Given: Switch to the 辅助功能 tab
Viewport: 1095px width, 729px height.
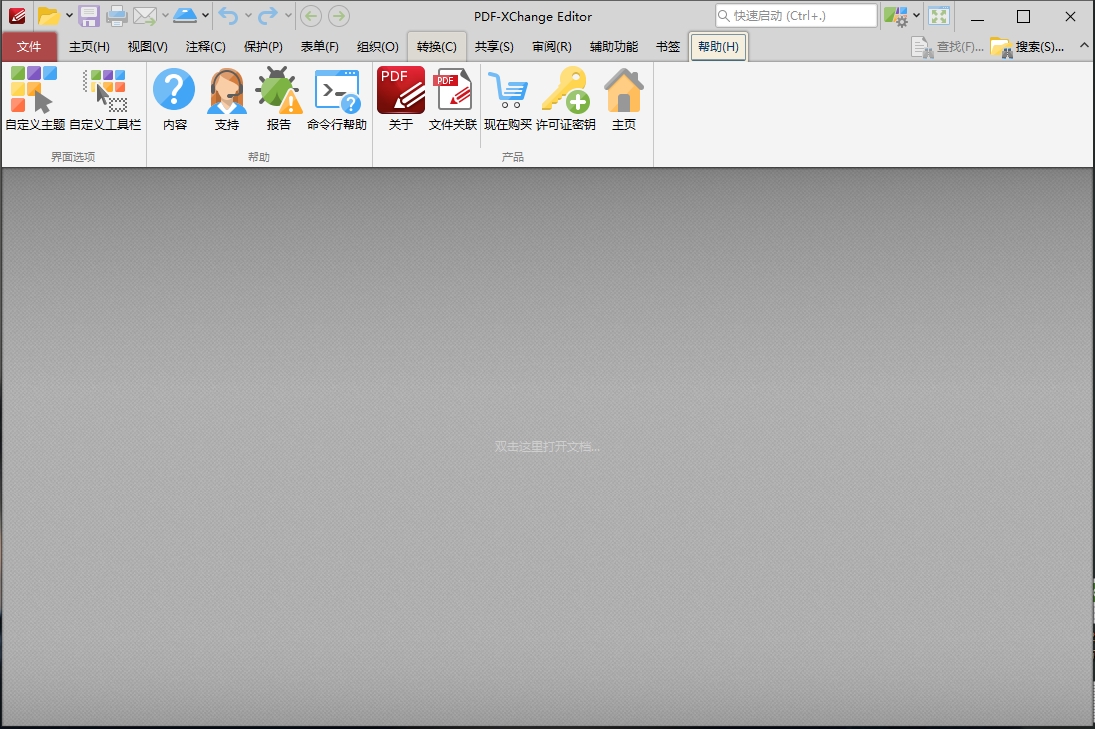Looking at the screenshot, I should [614, 47].
